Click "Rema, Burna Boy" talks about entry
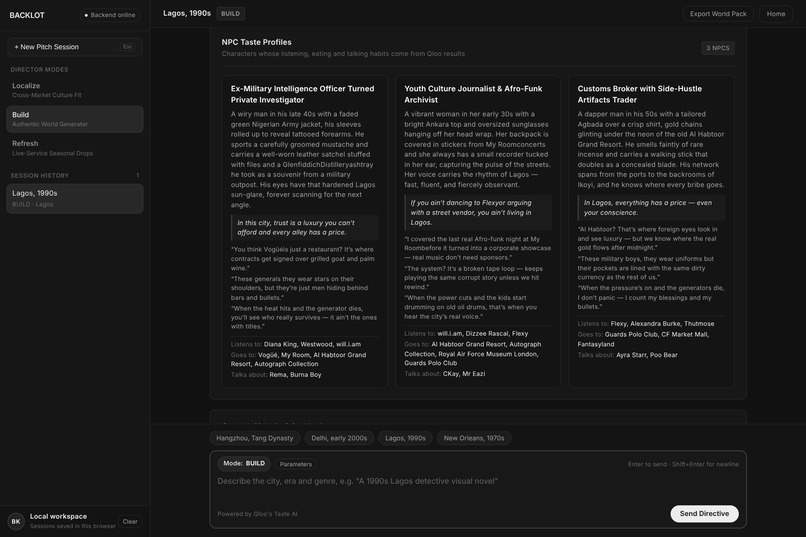 tap(295, 375)
